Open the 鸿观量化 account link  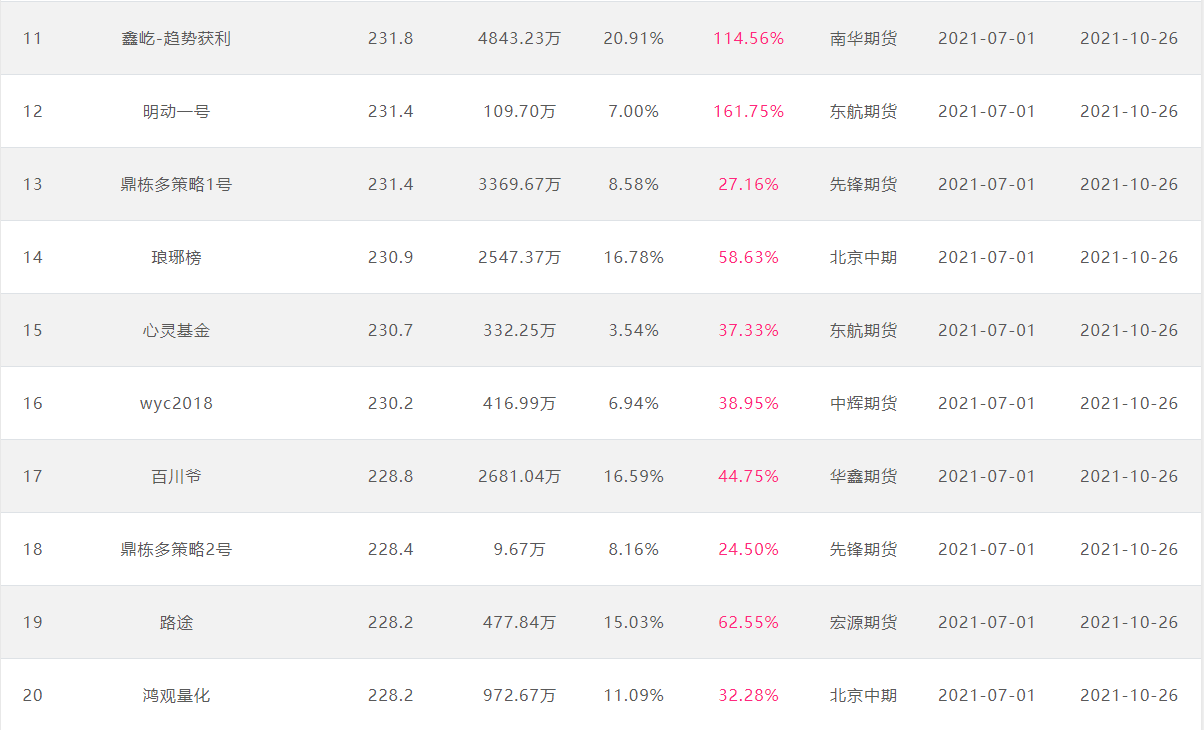click(x=176, y=695)
